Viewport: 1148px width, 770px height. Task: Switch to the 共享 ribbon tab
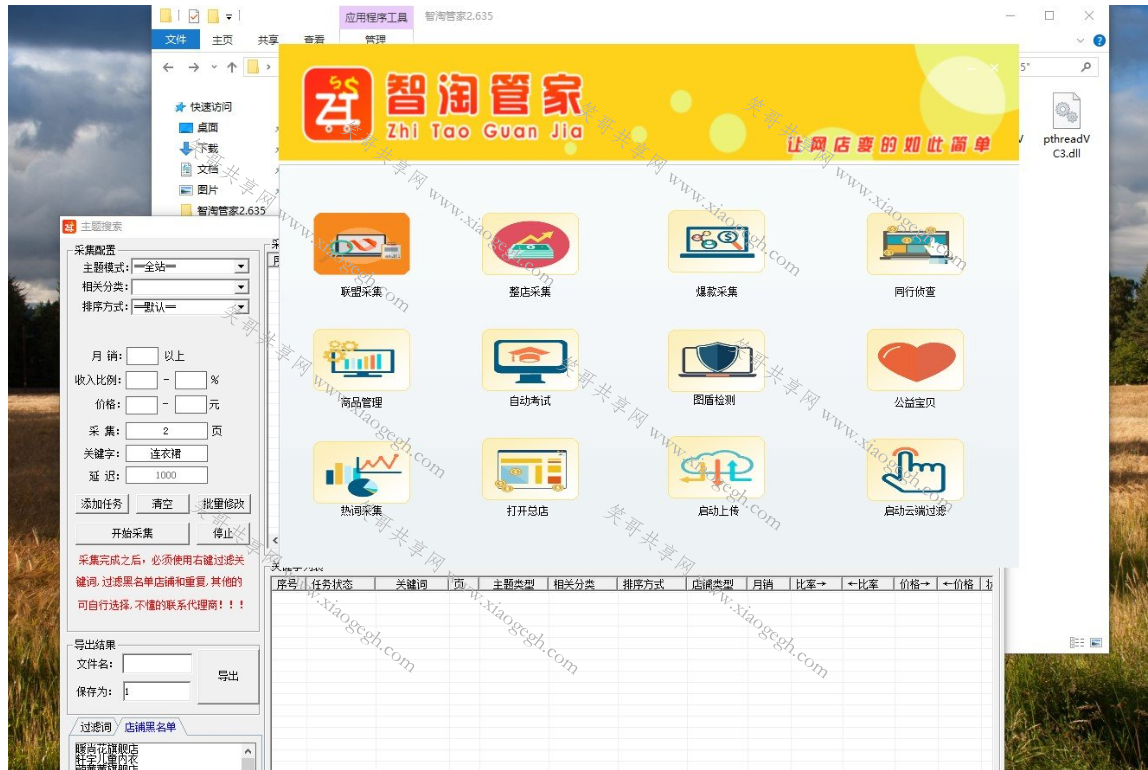pos(268,40)
